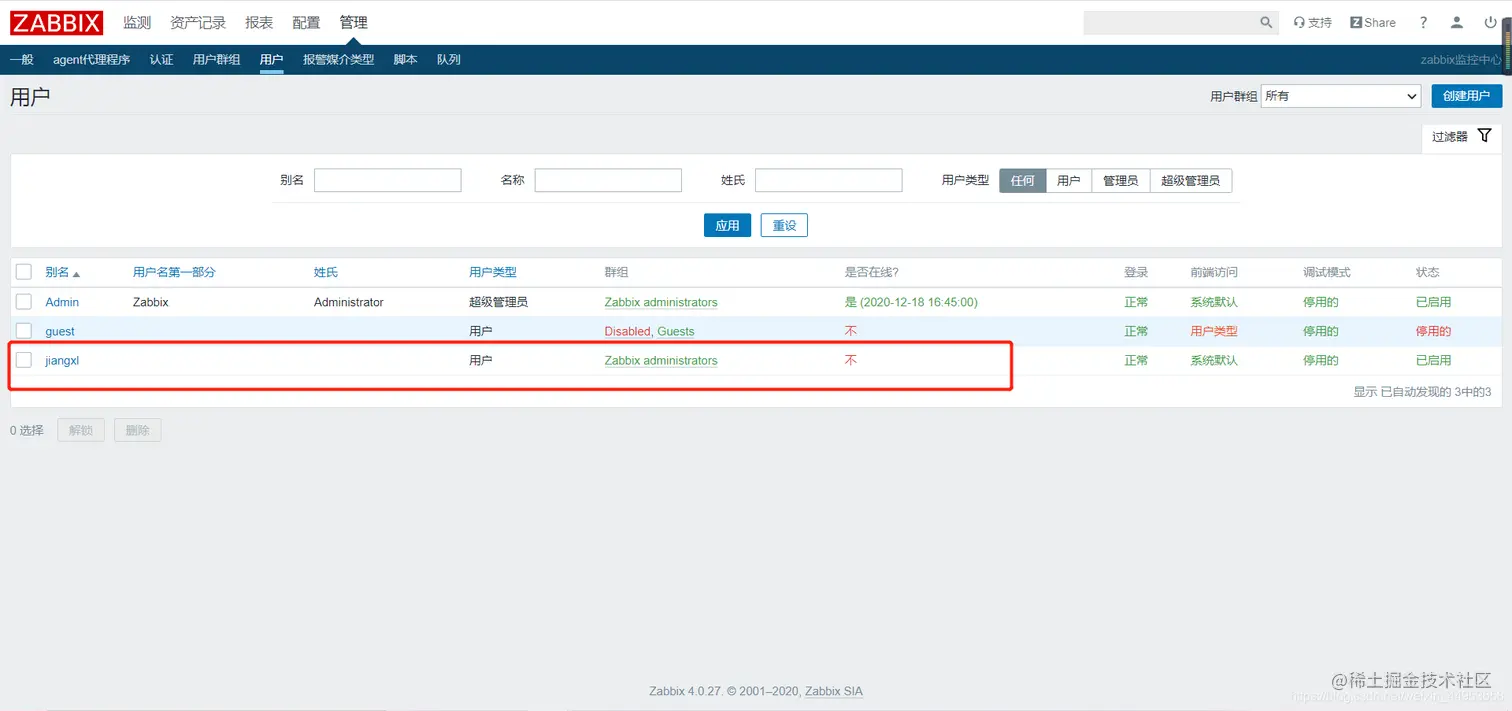Click the search magnifier icon
Viewport: 1512px width, 711px height.
(x=1266, y=22)
